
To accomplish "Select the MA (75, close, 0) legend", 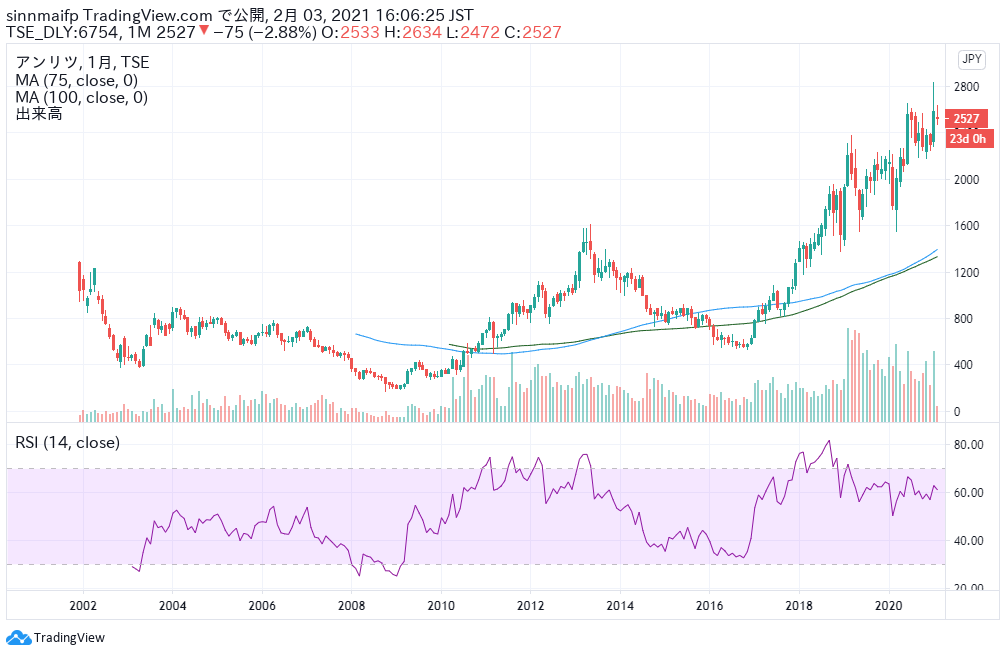I will [77, 80].
